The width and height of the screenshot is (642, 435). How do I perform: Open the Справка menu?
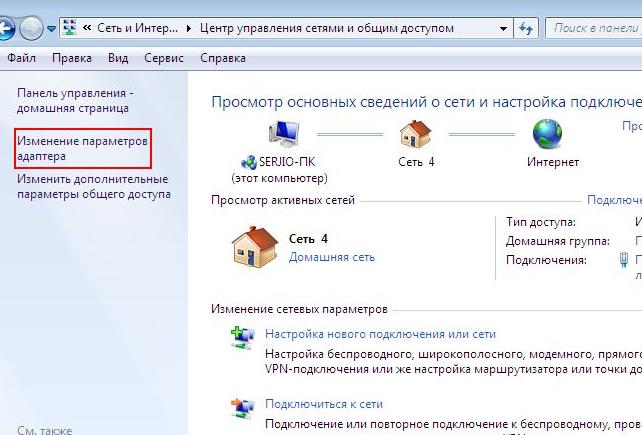222,58
